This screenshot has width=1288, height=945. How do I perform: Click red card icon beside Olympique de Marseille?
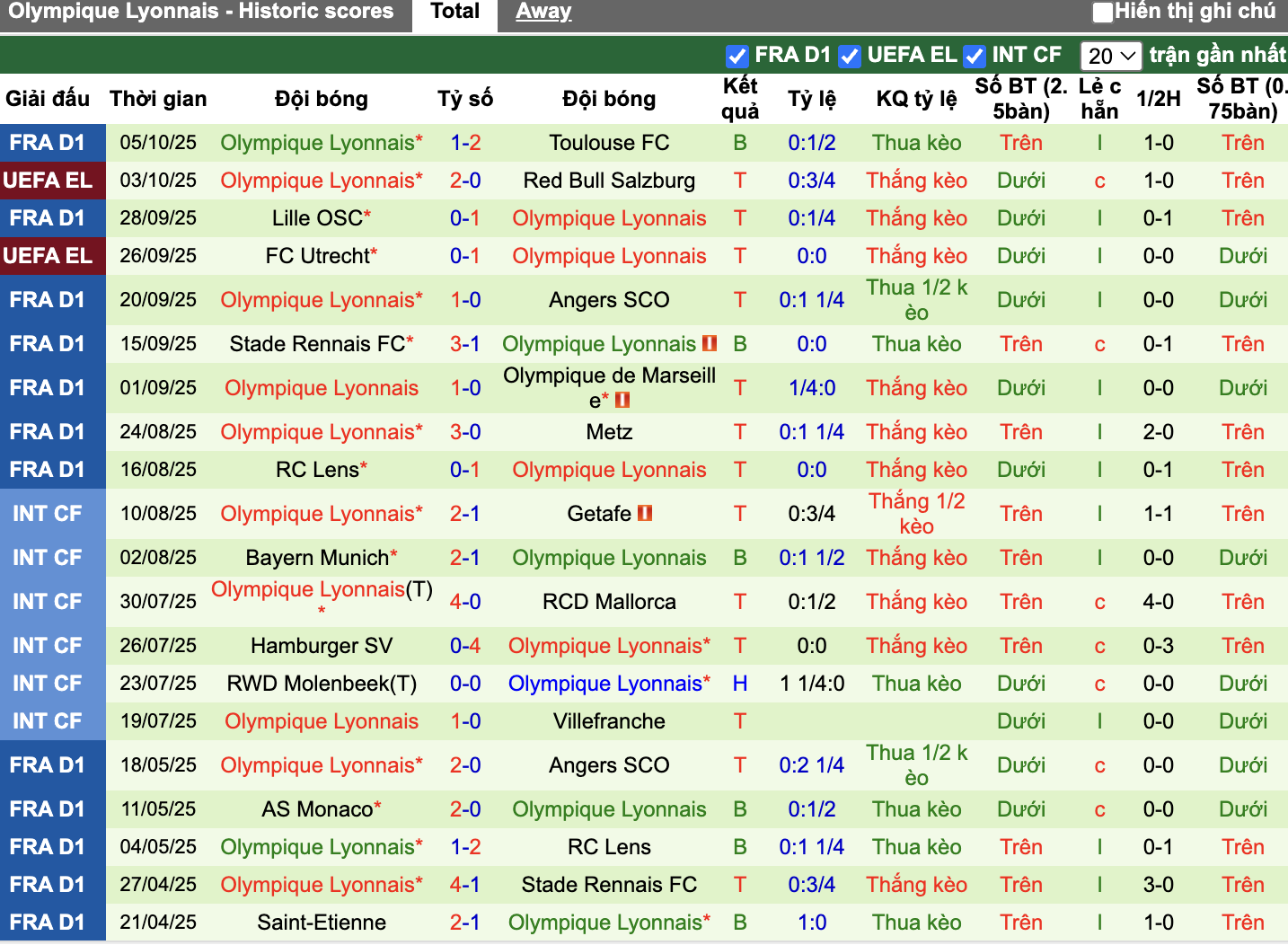click(x=622, y=401)
